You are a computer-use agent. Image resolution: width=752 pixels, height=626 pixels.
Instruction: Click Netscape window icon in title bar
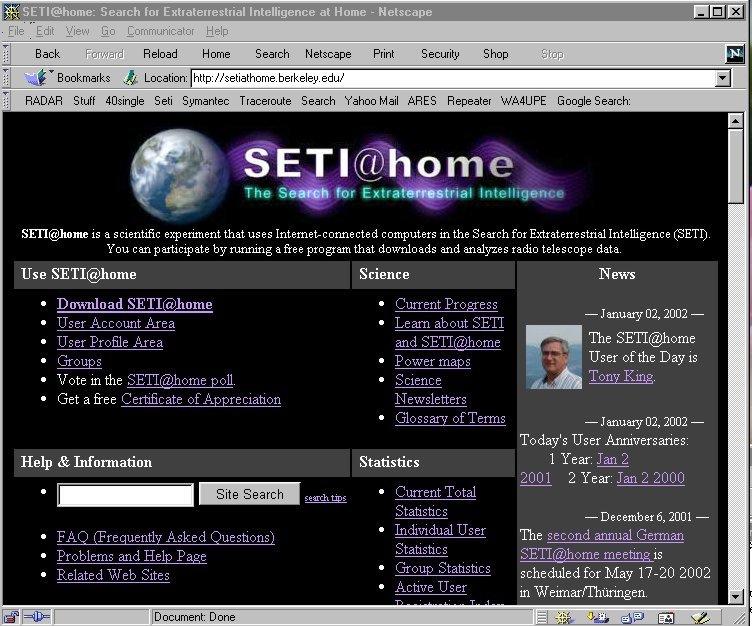coord(12,12)
